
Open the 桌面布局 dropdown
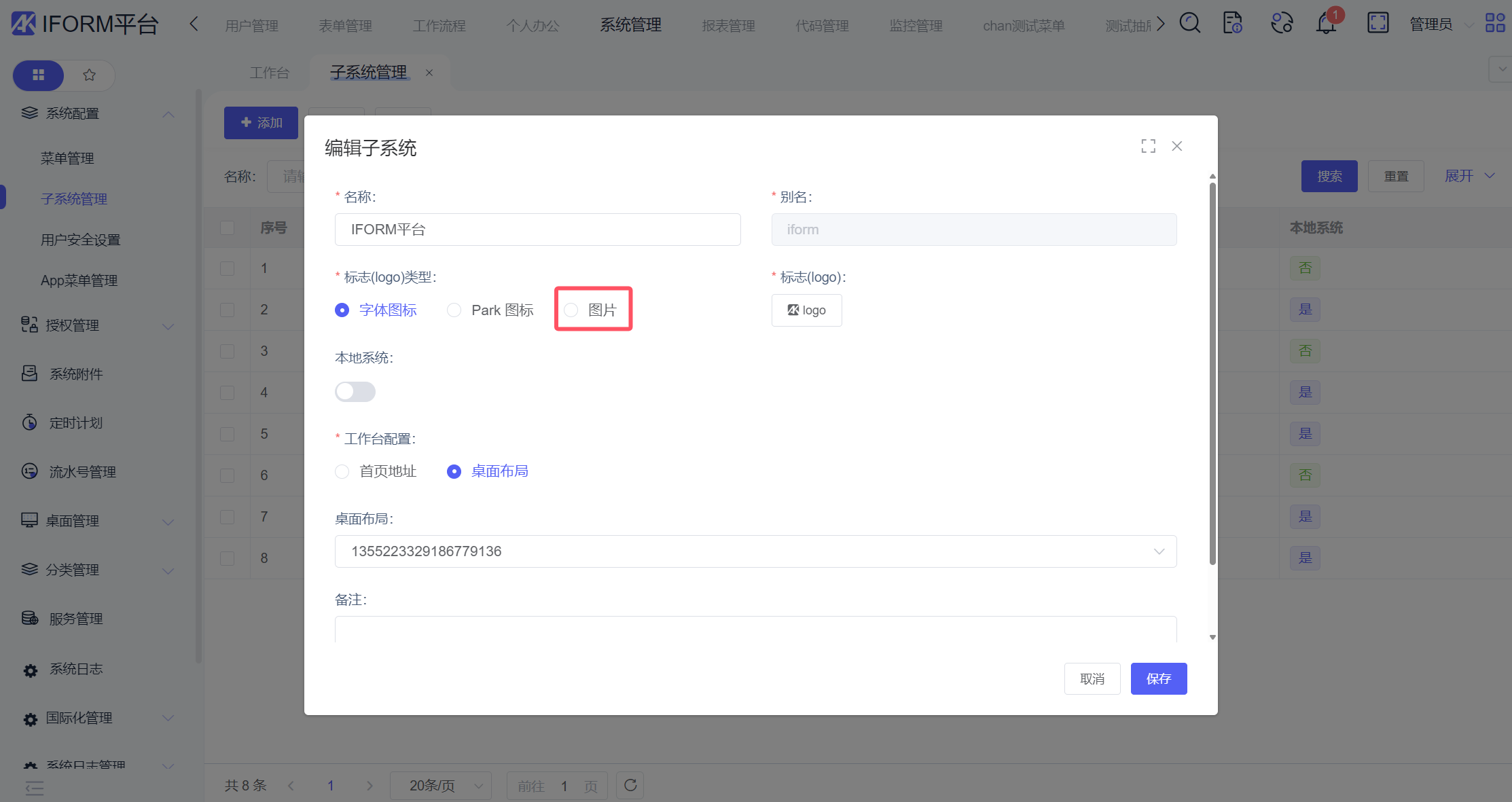pyautogui.click(x=755, y=551)
